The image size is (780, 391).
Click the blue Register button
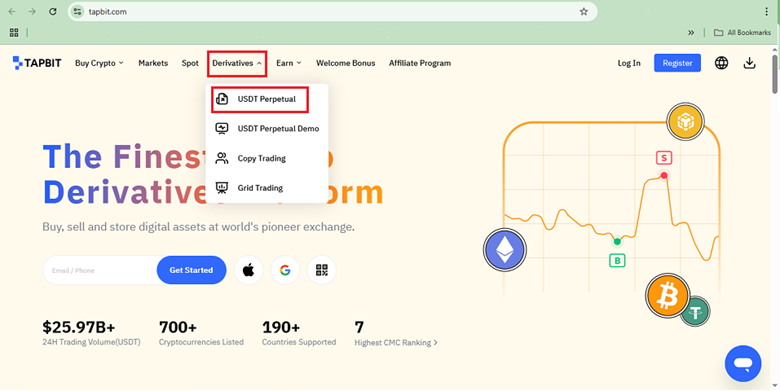pyautogui.click(x=677, y=63)
